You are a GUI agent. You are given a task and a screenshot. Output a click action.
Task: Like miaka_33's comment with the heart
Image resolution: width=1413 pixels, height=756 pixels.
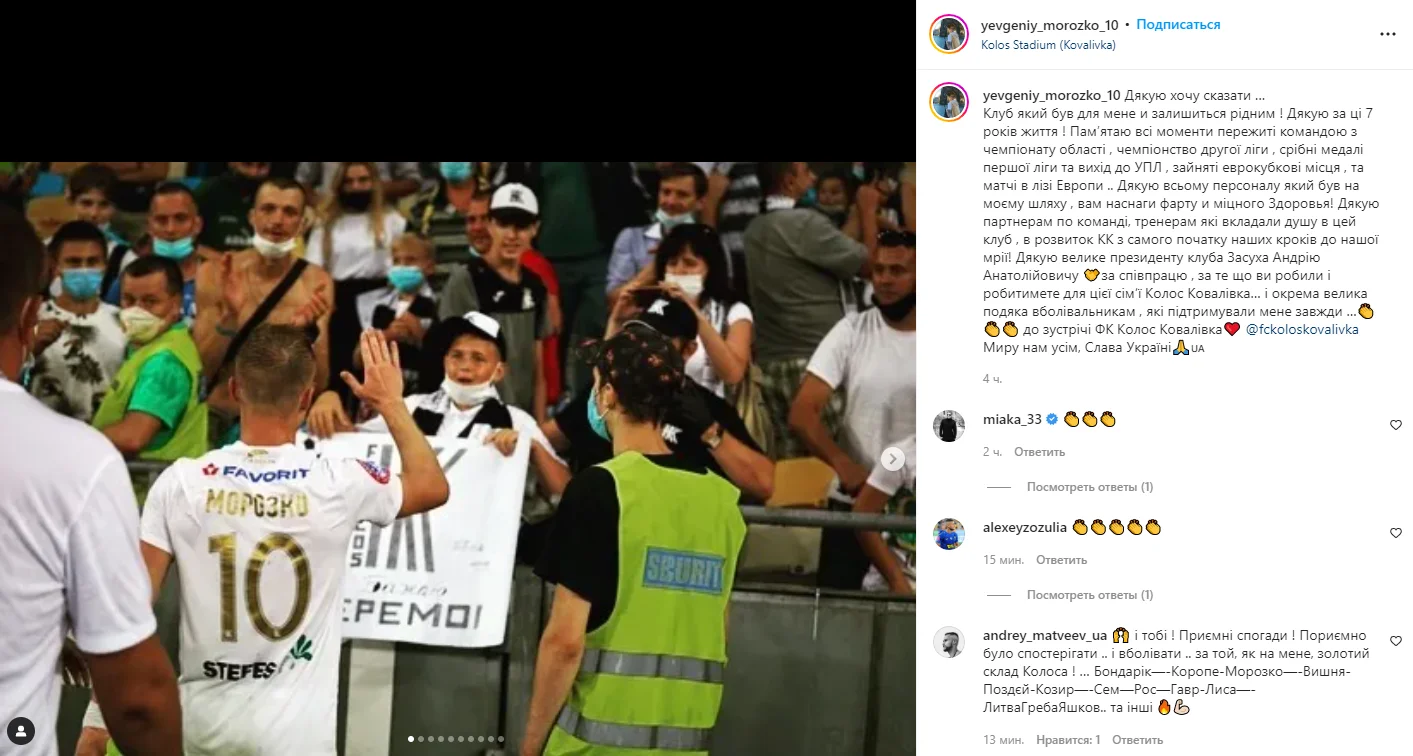pyautogui.click(x=1396, y=425)
